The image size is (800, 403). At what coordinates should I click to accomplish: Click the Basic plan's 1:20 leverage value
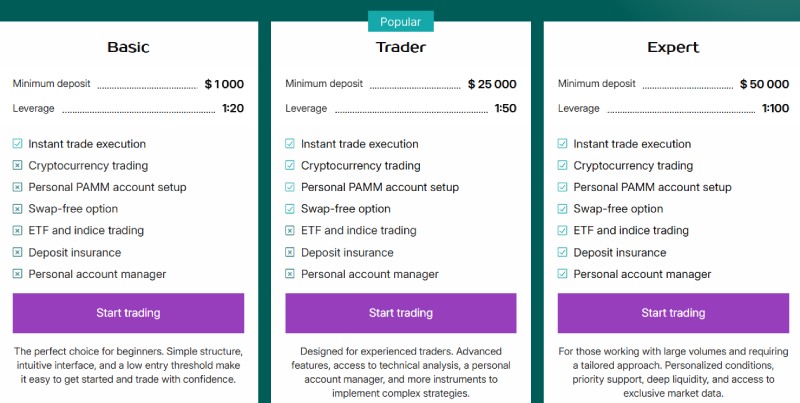[x=232, y=108]
